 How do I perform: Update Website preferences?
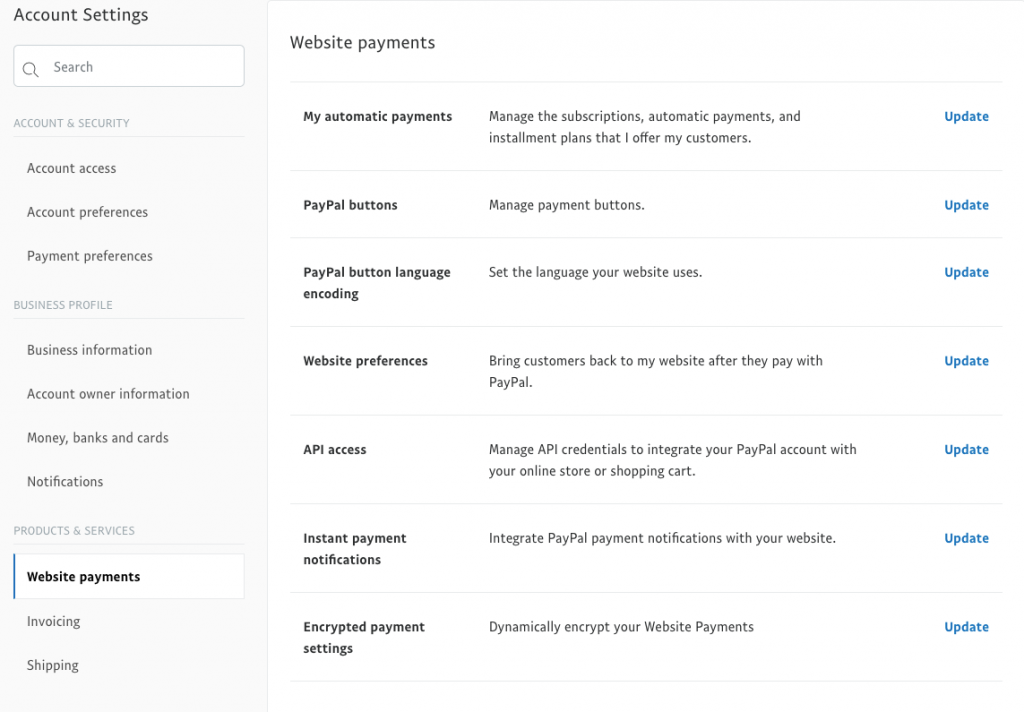tap(966, 361)
